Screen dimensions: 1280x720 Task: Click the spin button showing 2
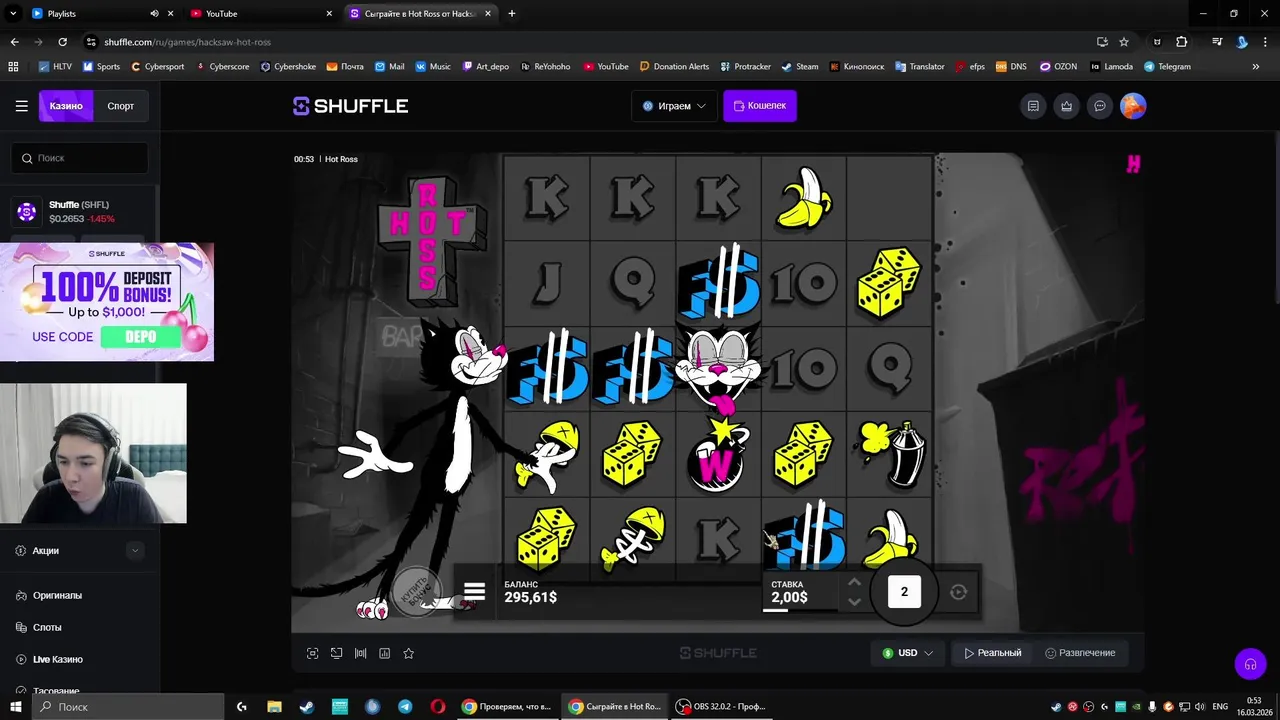pyautogui.click(x=904, y=592)
